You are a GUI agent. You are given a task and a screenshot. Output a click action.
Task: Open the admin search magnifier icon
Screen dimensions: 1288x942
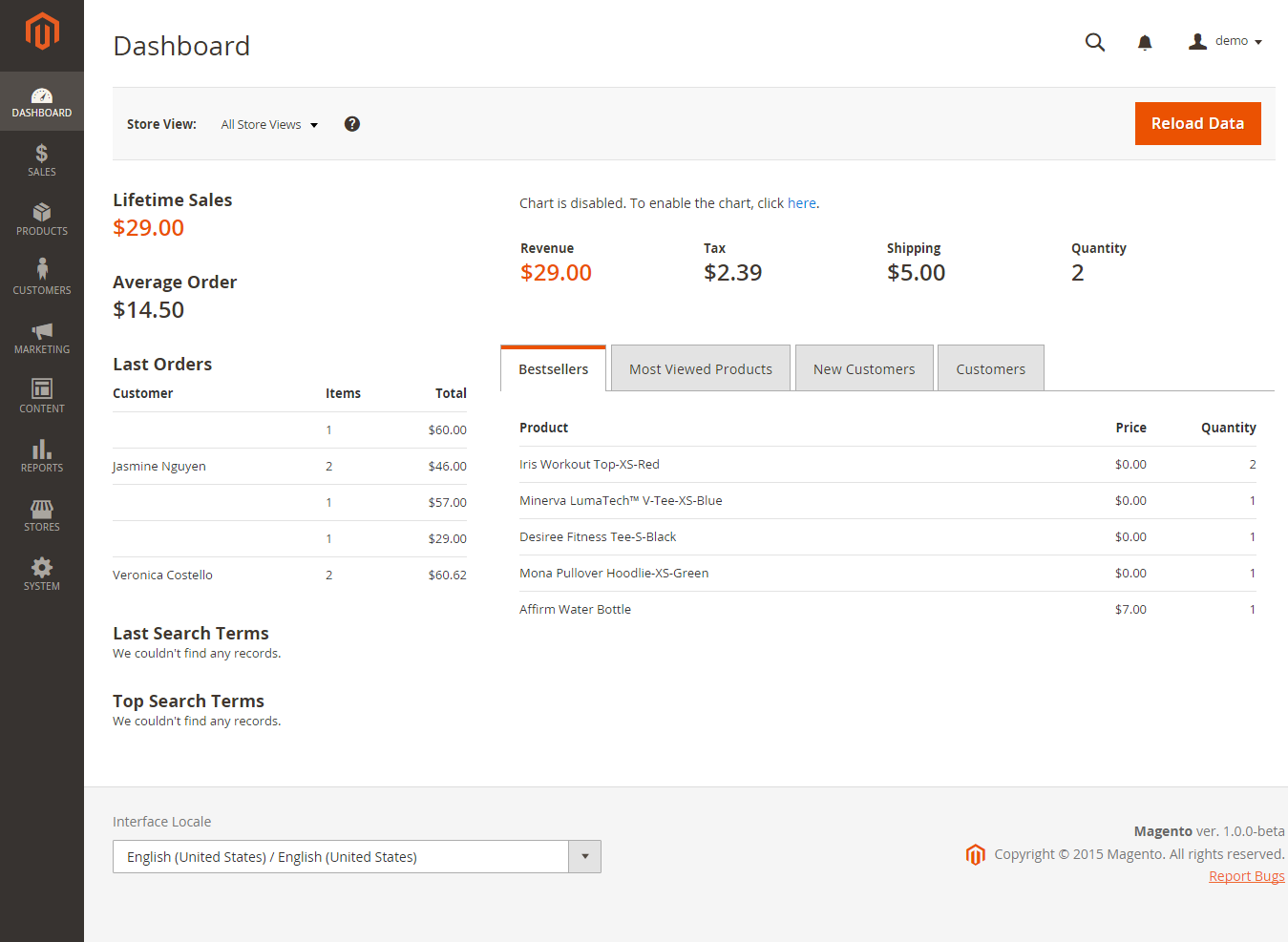[1094, 42]
